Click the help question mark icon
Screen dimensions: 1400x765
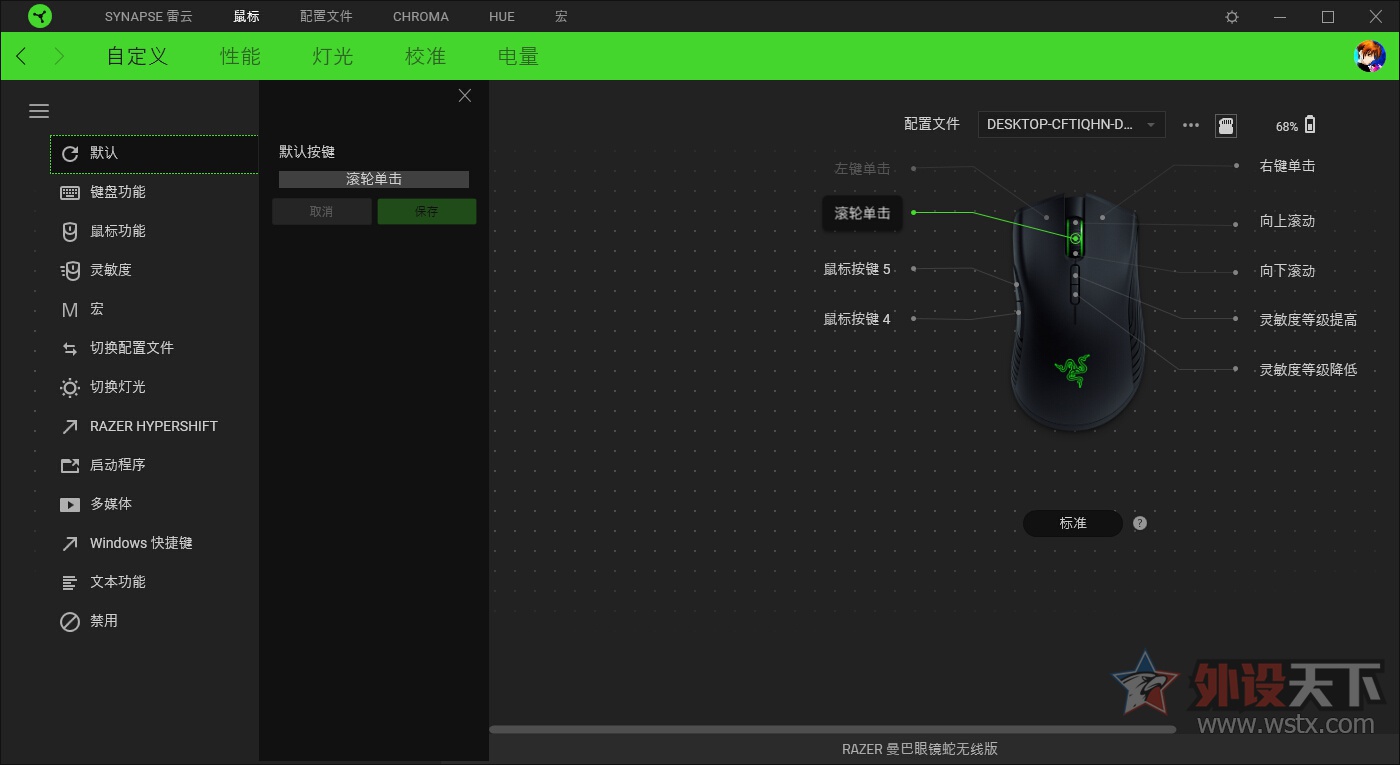(1140, 523)
